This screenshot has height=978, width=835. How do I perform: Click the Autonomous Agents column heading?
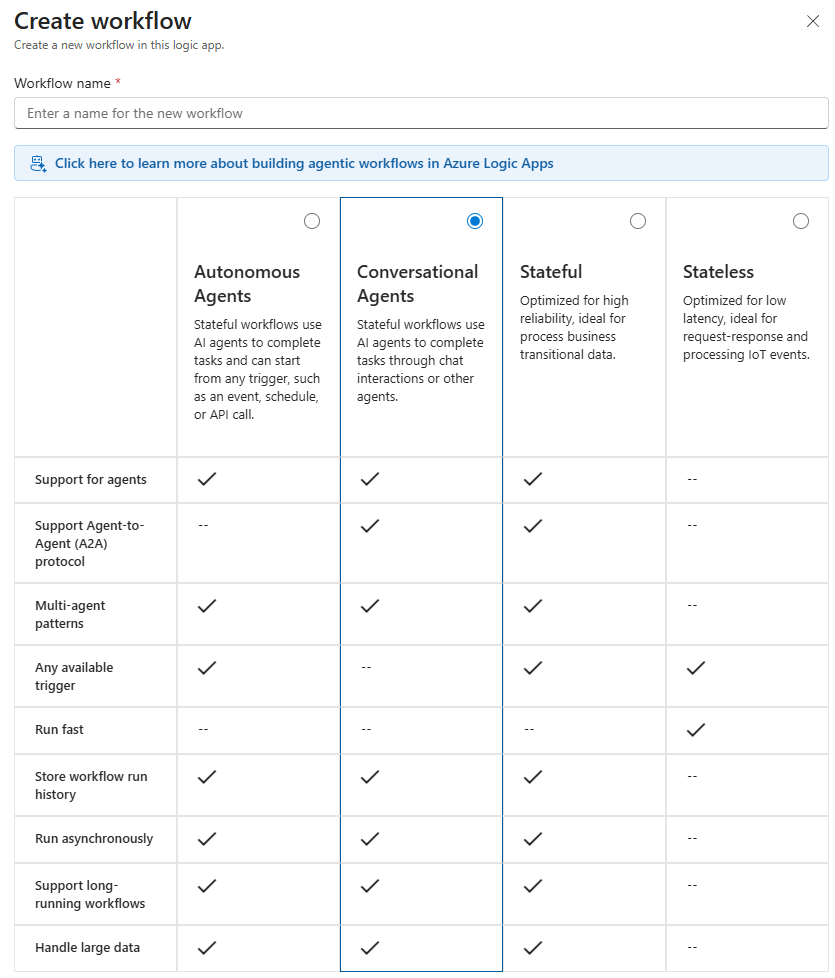click(x=247, y=284)
